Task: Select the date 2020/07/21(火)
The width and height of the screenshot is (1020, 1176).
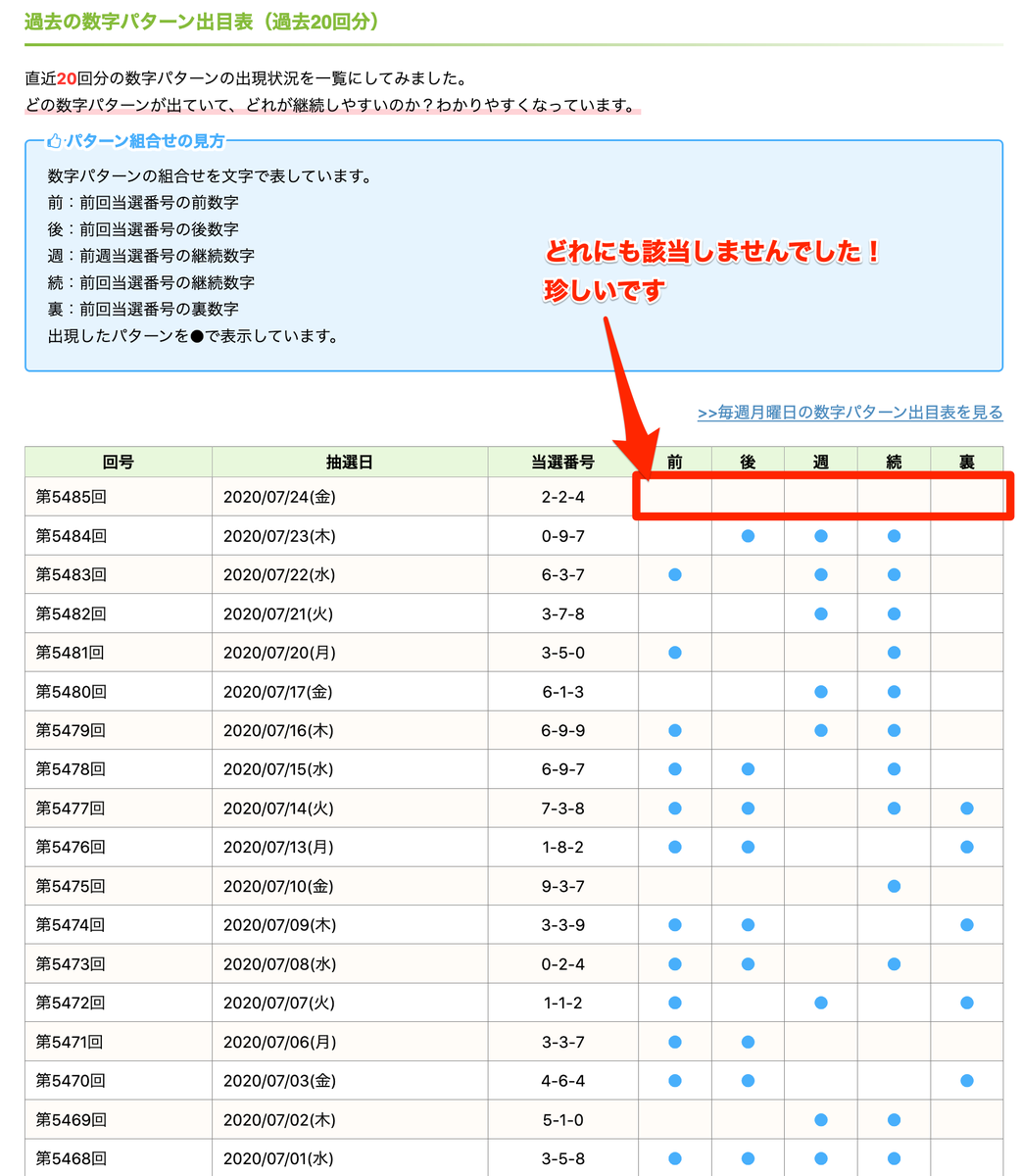Action: coord(279,613)
